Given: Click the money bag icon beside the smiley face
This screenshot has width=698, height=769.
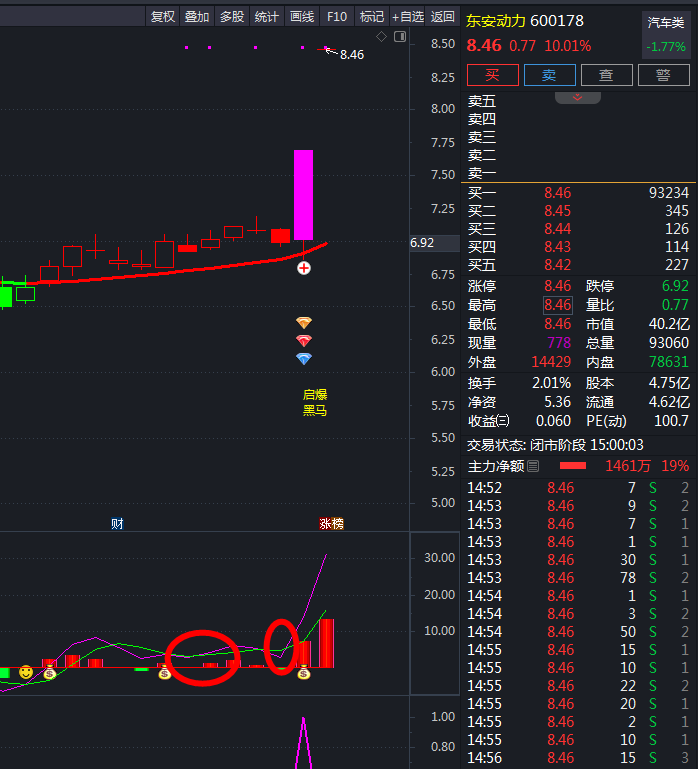Looking at the screenshot, I should pyautogui.click(x=49, y=672).
